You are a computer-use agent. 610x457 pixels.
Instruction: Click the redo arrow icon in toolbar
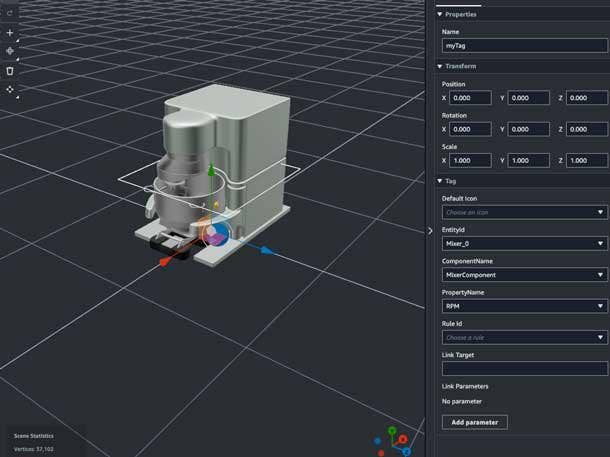tap(10, 12)
